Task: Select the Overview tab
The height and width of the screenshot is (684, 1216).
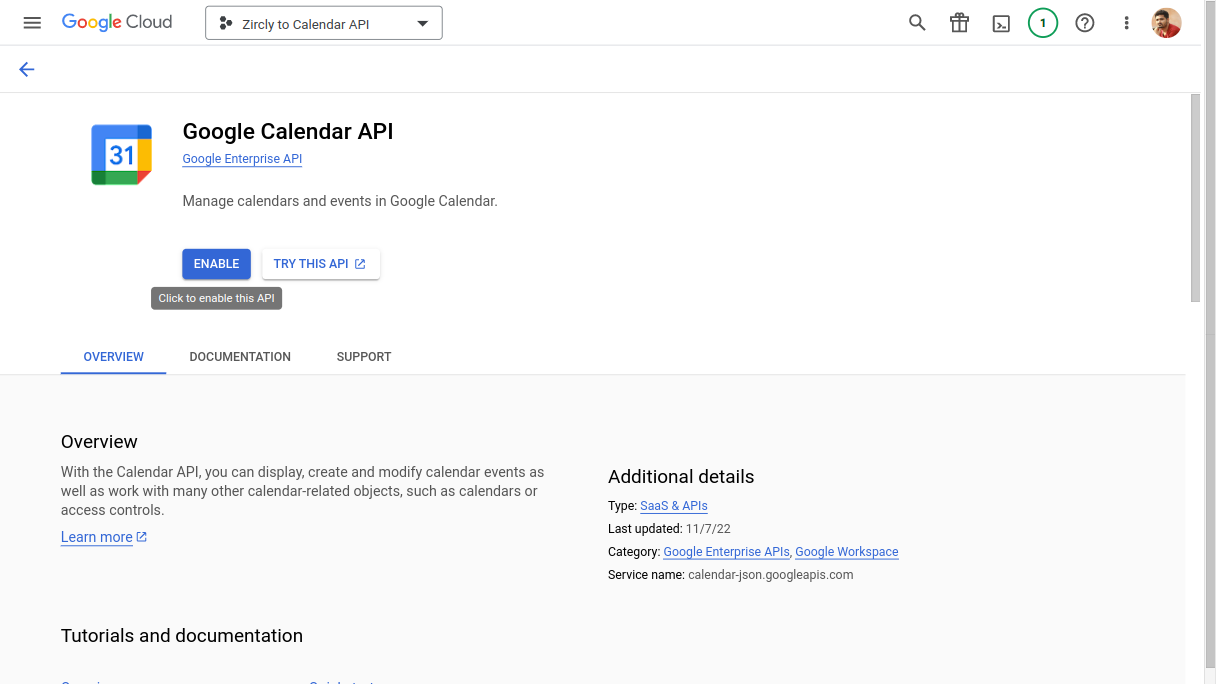Action: [114, 357]
